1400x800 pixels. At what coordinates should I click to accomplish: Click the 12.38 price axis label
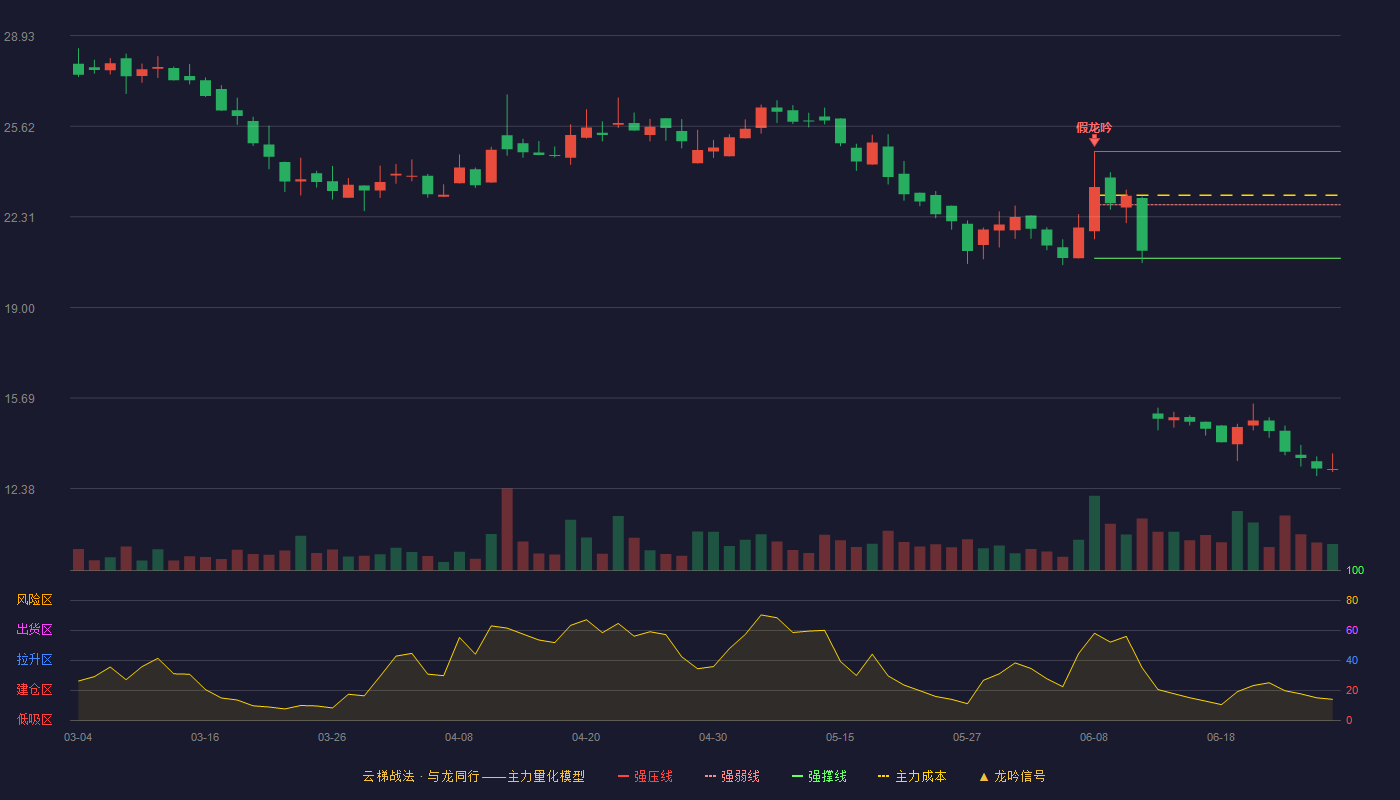click(x=19, y=489)
